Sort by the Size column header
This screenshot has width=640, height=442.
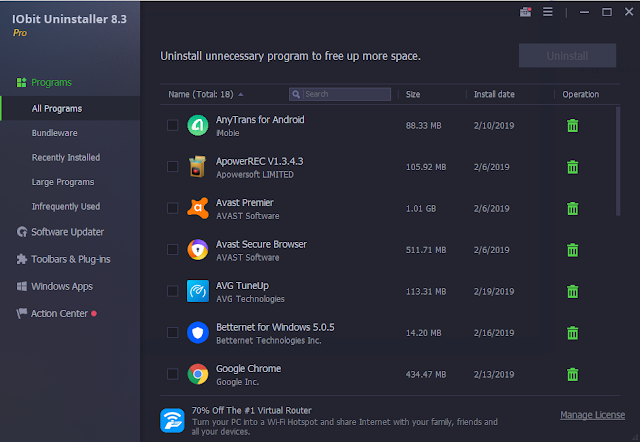(x=413, y=94)
